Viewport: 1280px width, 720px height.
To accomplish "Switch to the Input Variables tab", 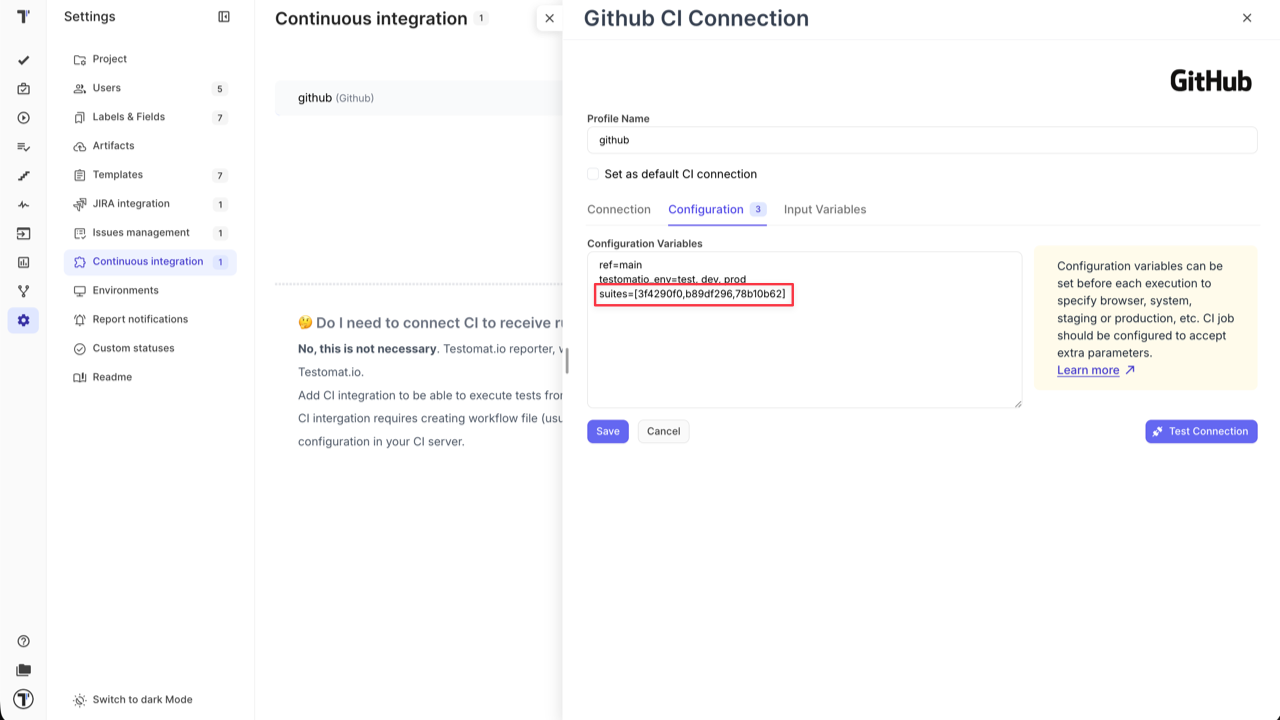I will point(824,209).
